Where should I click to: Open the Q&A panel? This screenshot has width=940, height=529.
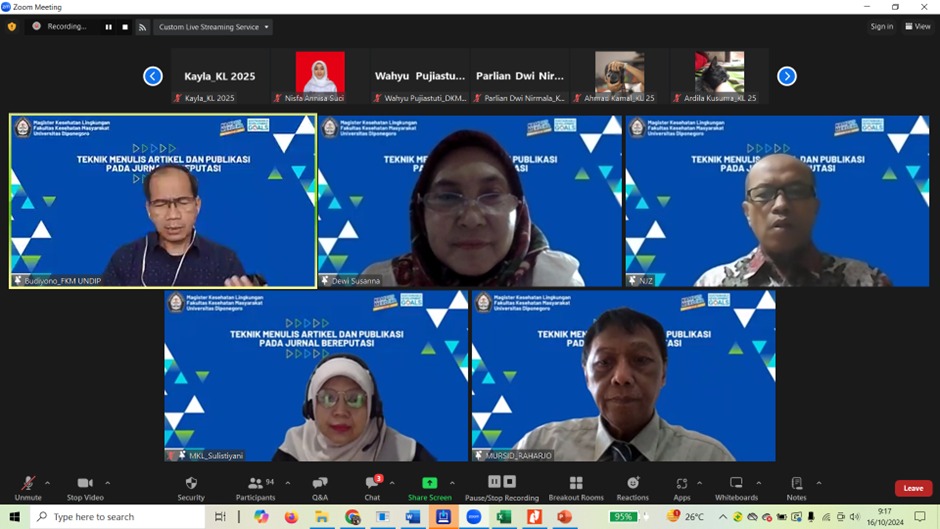click(x=320, y=484)
